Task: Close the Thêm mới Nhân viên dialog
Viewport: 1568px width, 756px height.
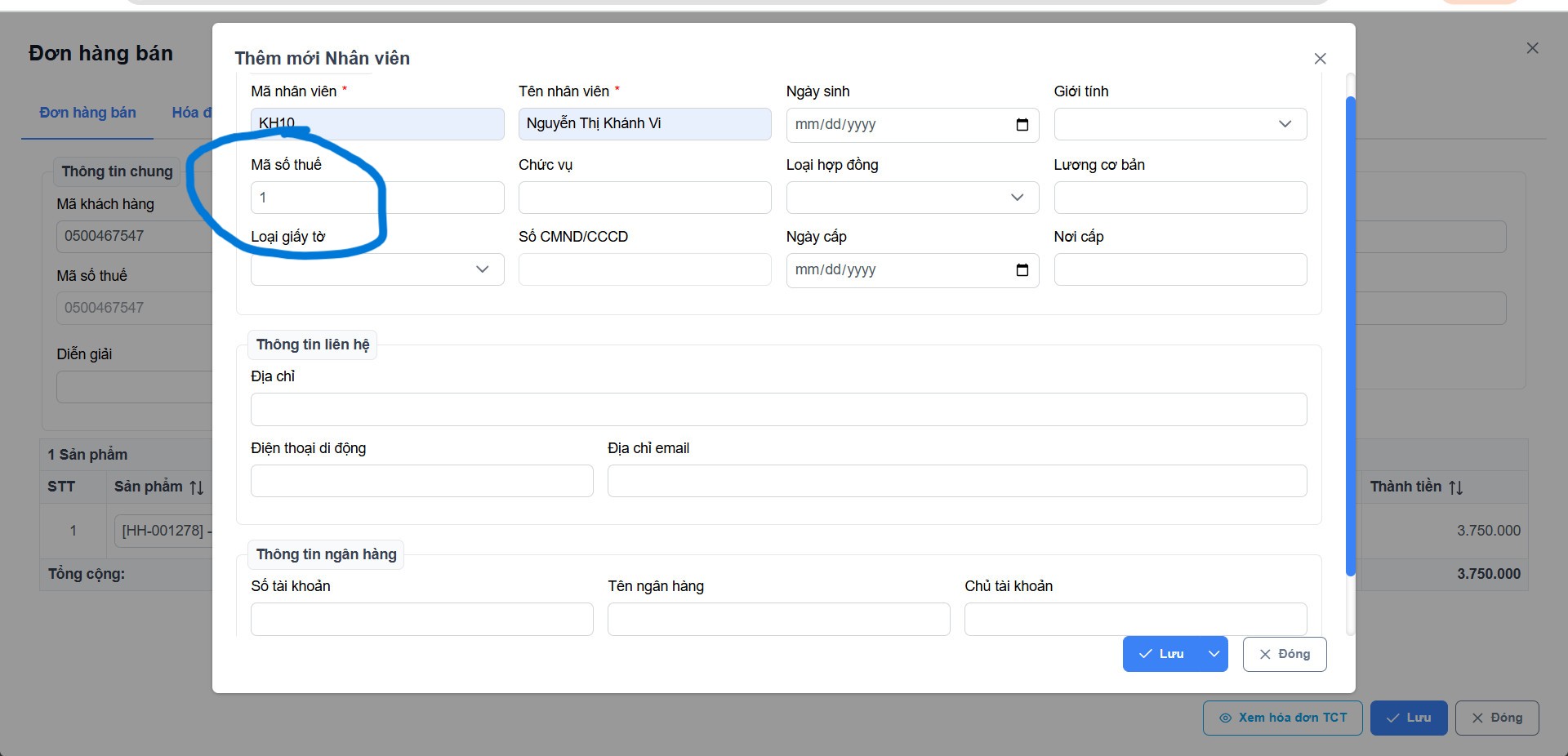Action: point(1320,59)
